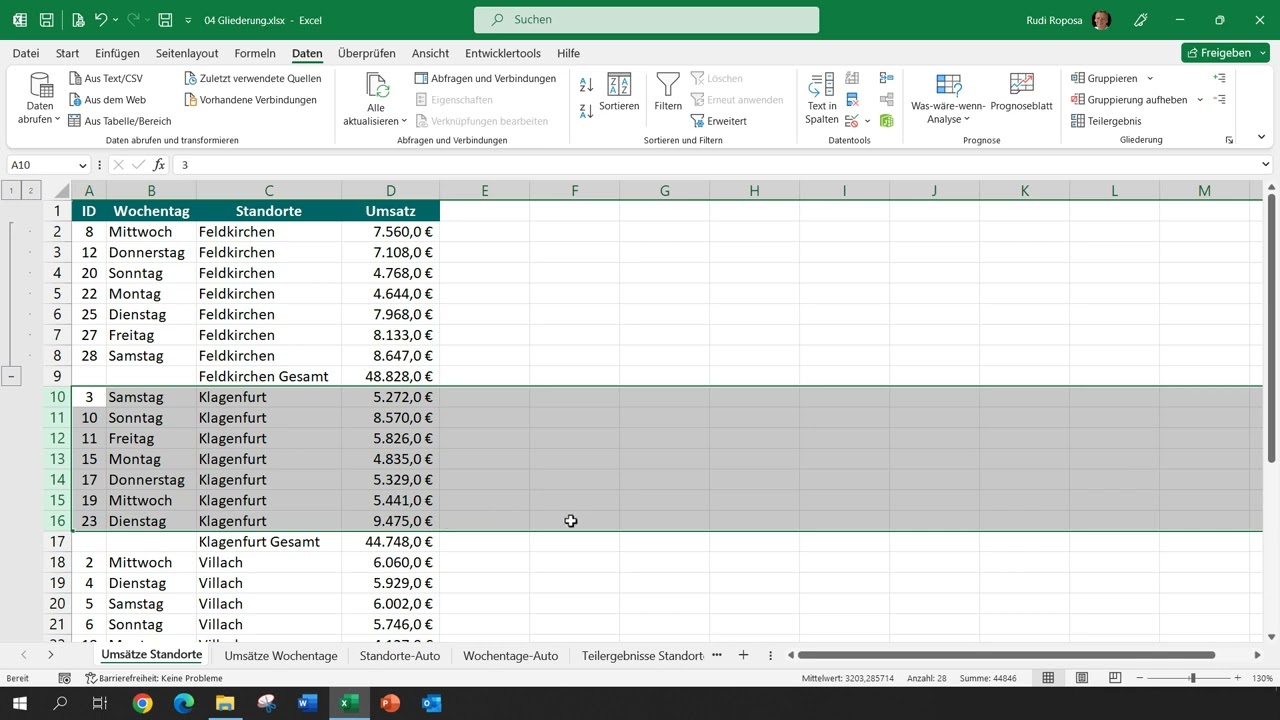Click the macro record icon in status bar
Image resolution: width=1280 pixels, height=720 pixels.
click(x=65, y=678)
